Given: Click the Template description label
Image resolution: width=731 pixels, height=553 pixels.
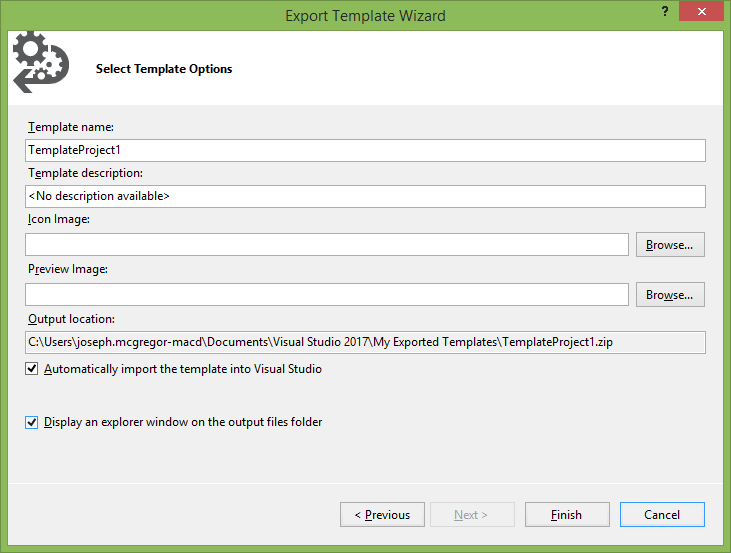Looking at the screenshot, I should pyautogui.click(x=85, y=173).
